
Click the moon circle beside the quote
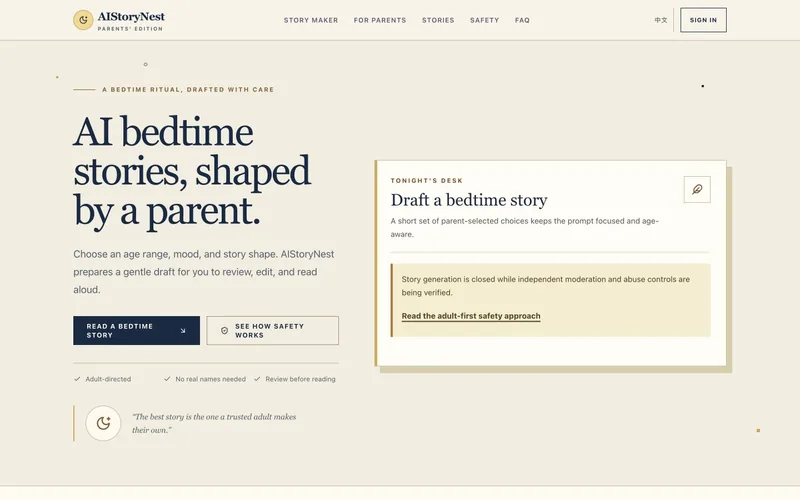[103, 423]
